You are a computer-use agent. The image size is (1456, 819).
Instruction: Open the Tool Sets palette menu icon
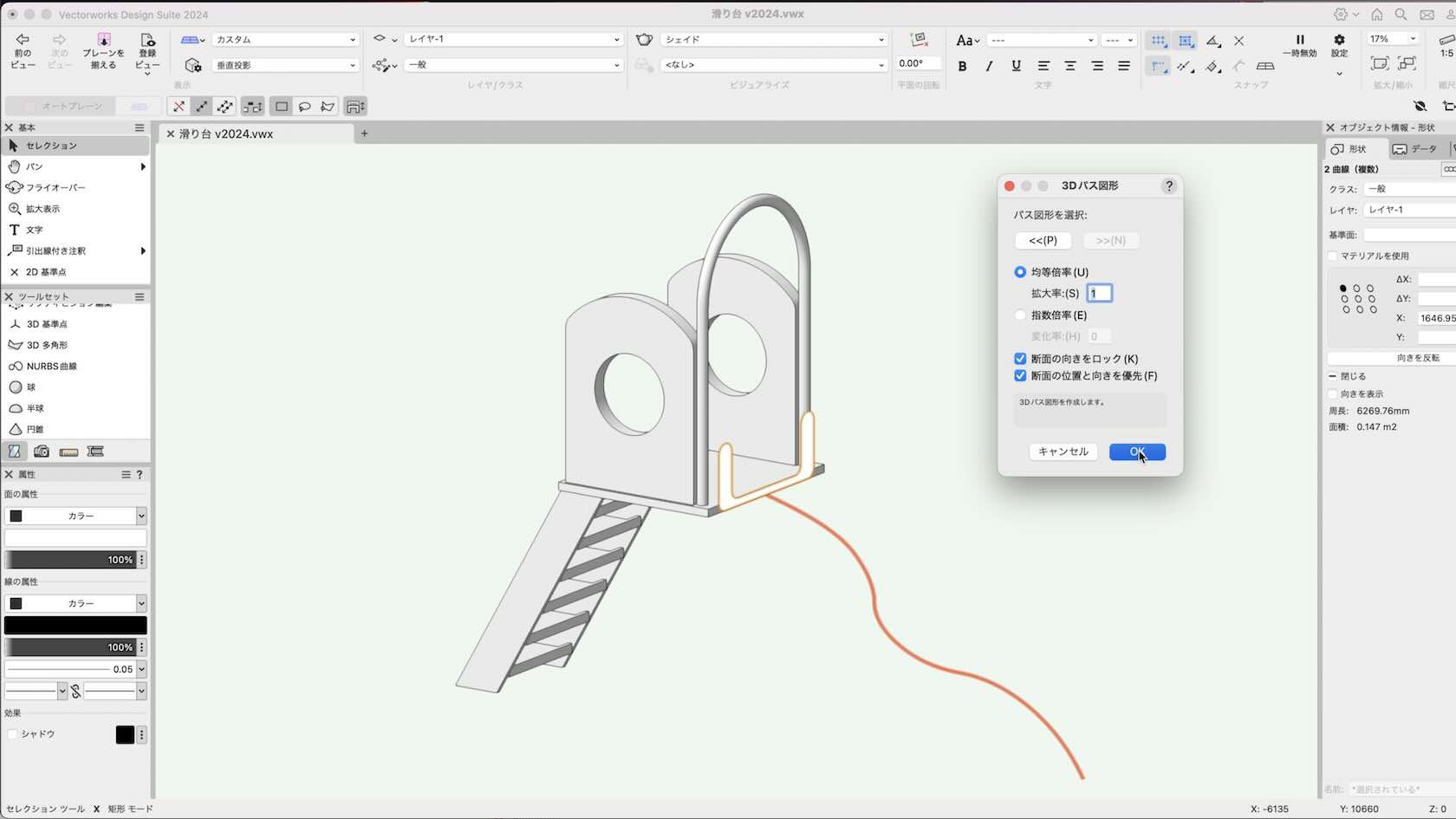tap(139, 296)
